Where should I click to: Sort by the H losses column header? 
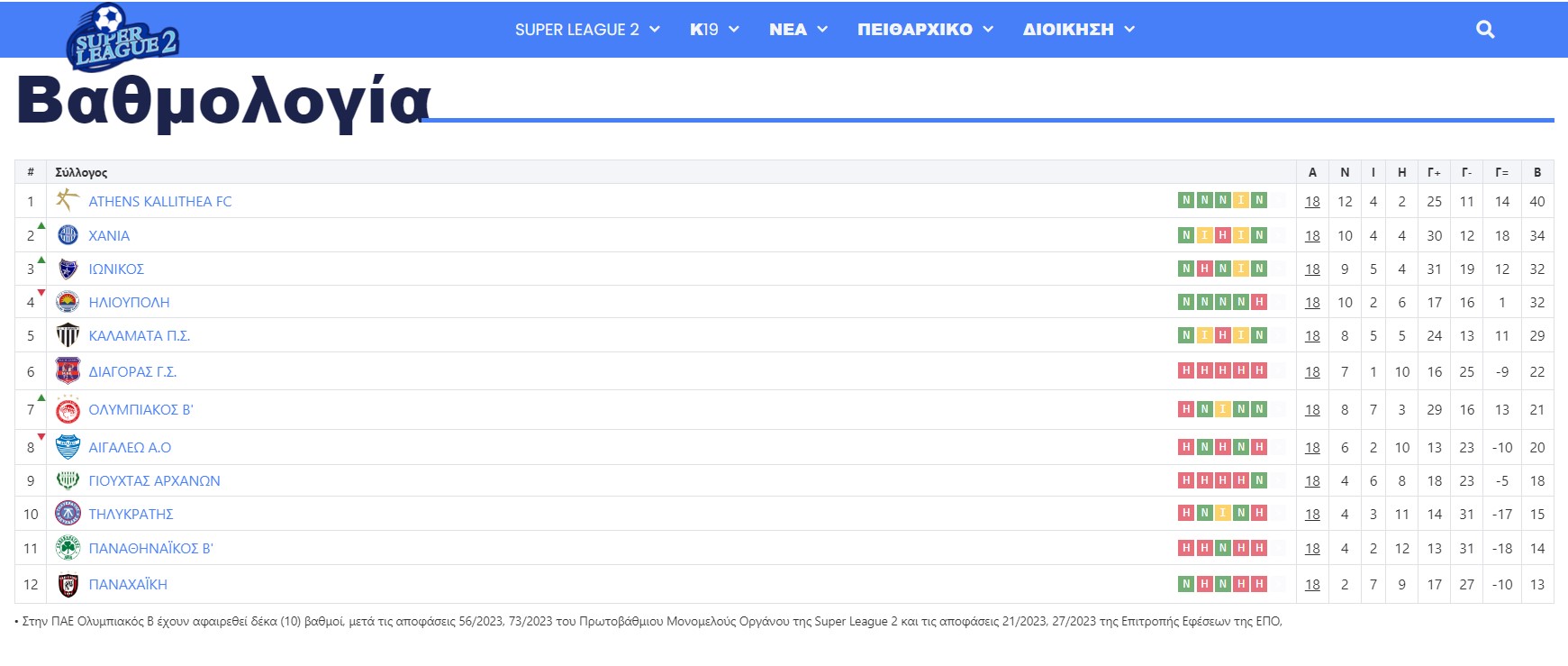[1402, 172]
